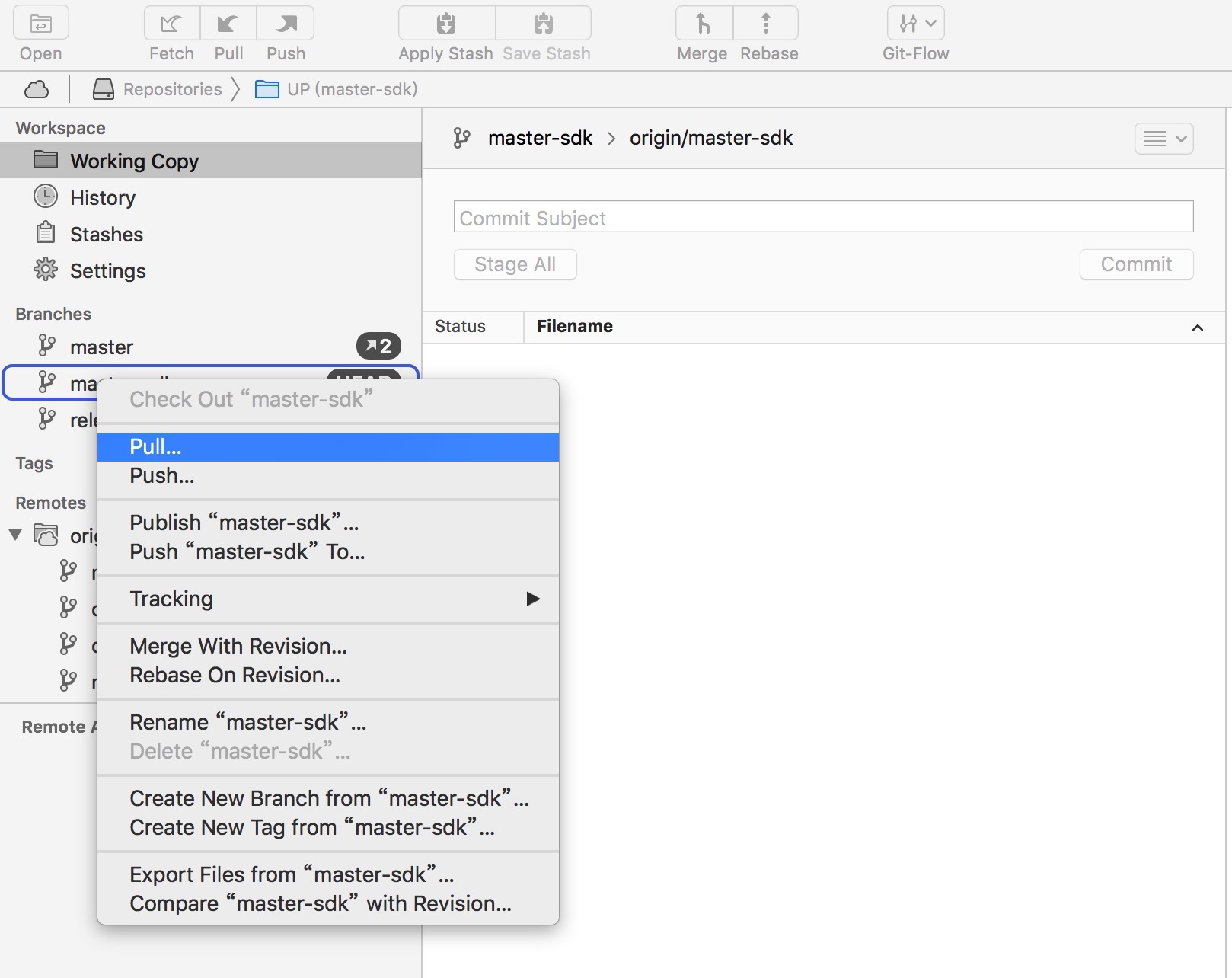This screenshot has height=978, width=1232.
Task: Focus the Commit Subject field
Action: [822, 217]
